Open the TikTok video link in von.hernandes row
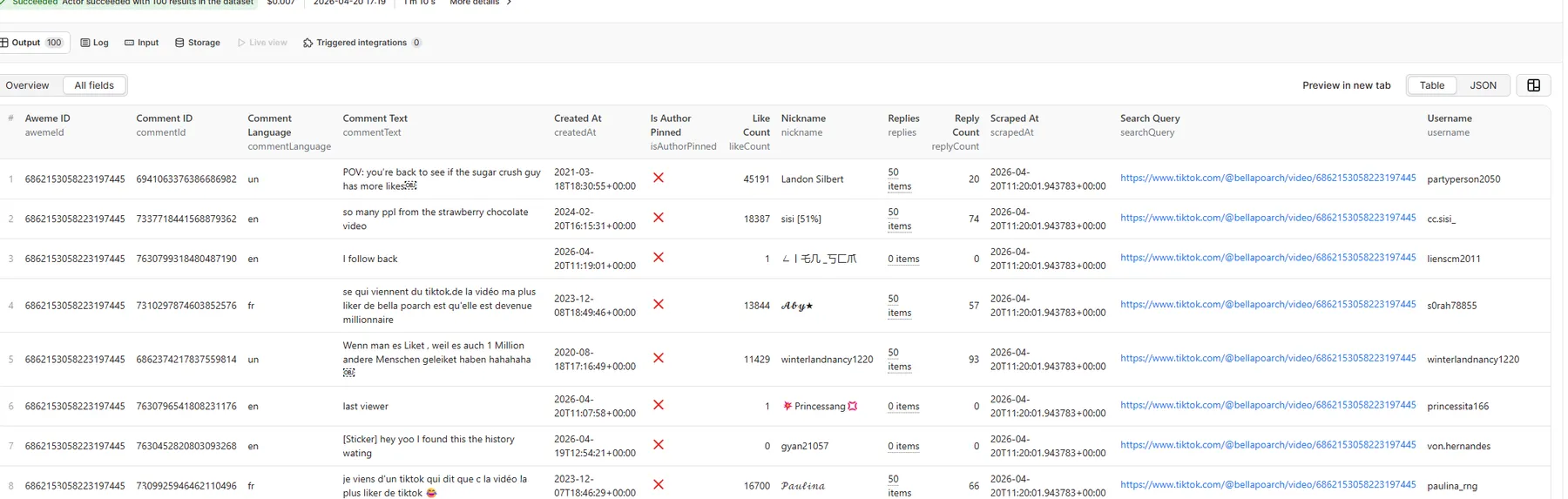The height and width of the screenshot is (499, 1568). pyautogui.click(x=1267, y=445)
